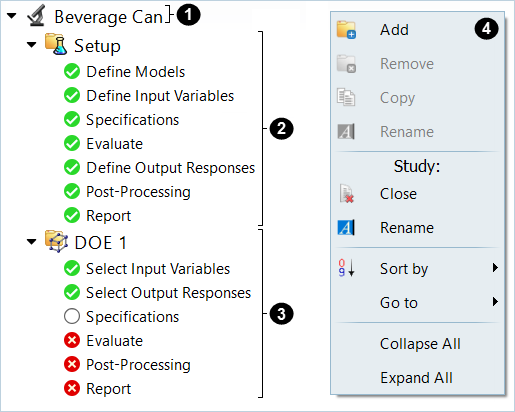Click the blue Rename study icon
Viewport: 515px width, 412px height.
click(x=346, y=228)
